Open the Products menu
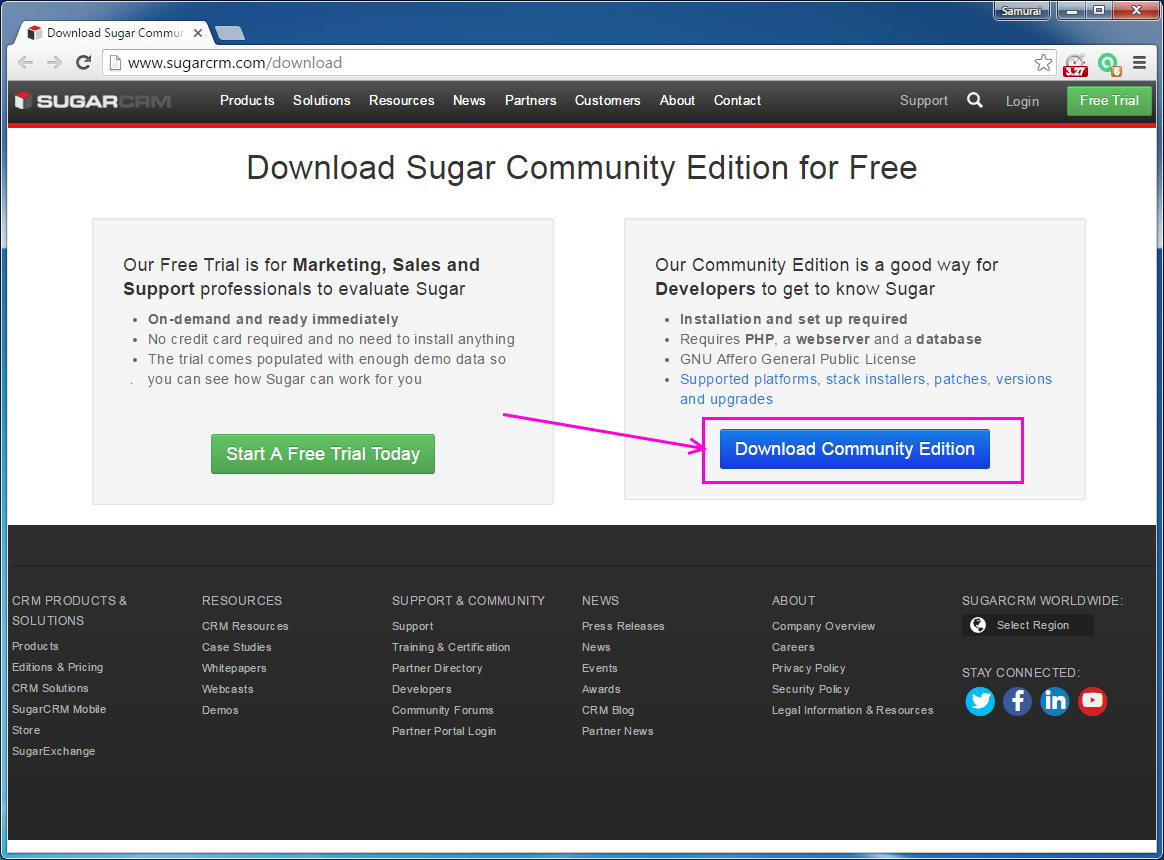1164x860 pixels. tap(246, 100)
